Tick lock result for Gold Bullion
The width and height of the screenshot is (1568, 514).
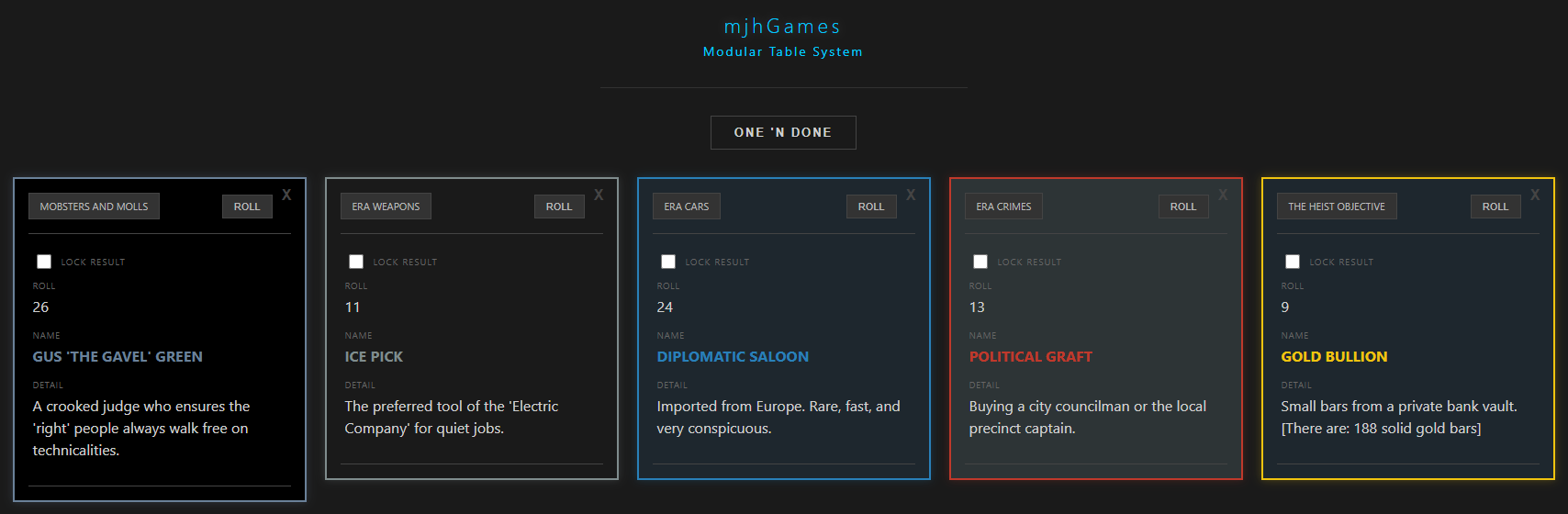coord(1293,262)
